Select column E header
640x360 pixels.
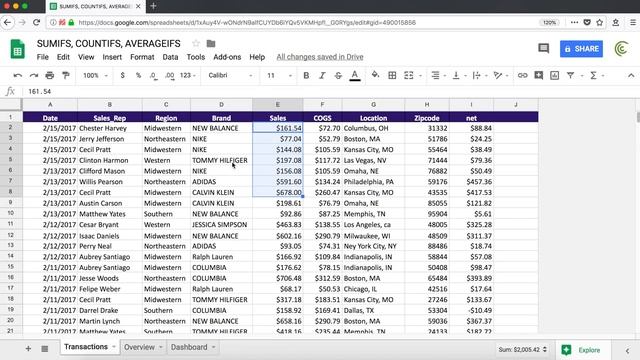[278, 105]
